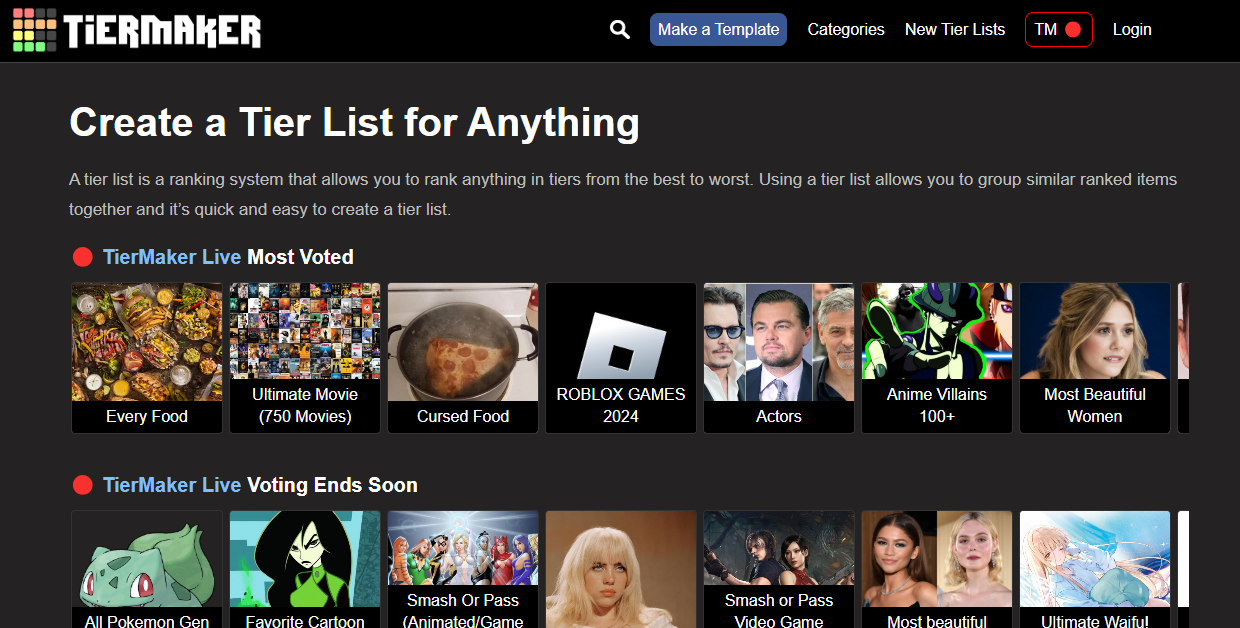This screenshot has height=628, width=1240.
Task: Click the TierMaker logo
Action: [137, 30]
